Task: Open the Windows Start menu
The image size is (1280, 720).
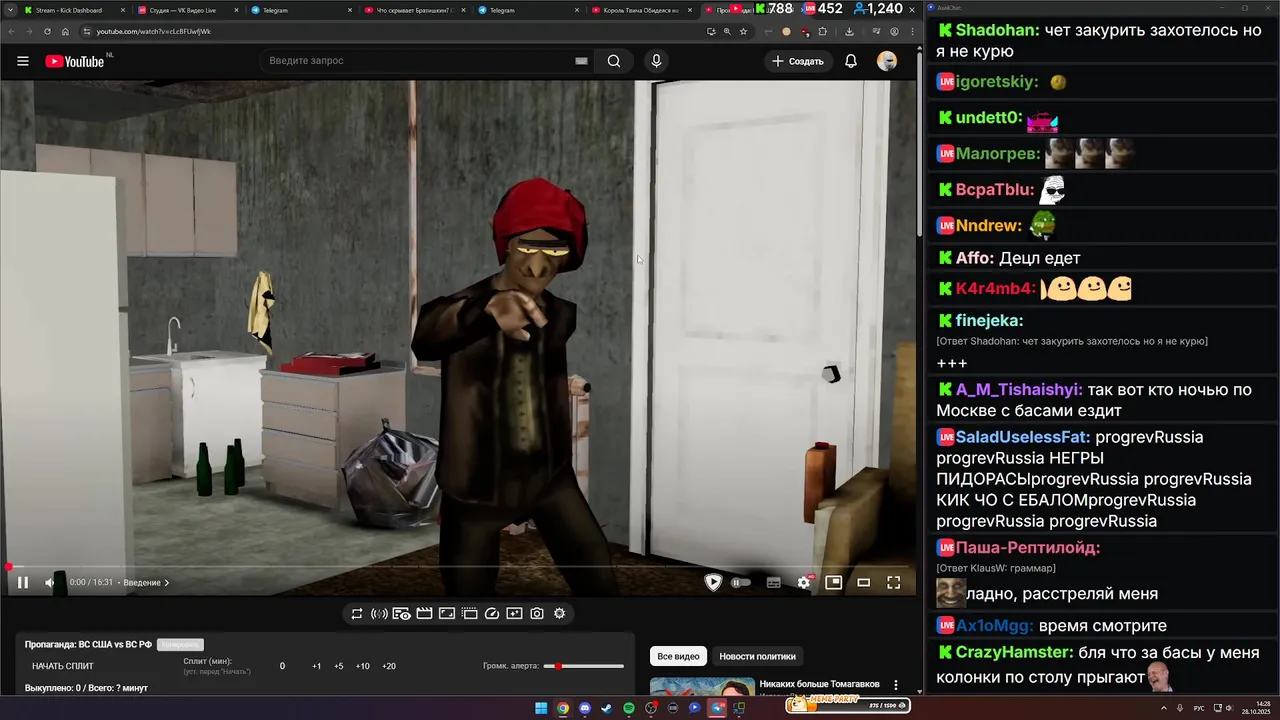Action: coord(541,708)
